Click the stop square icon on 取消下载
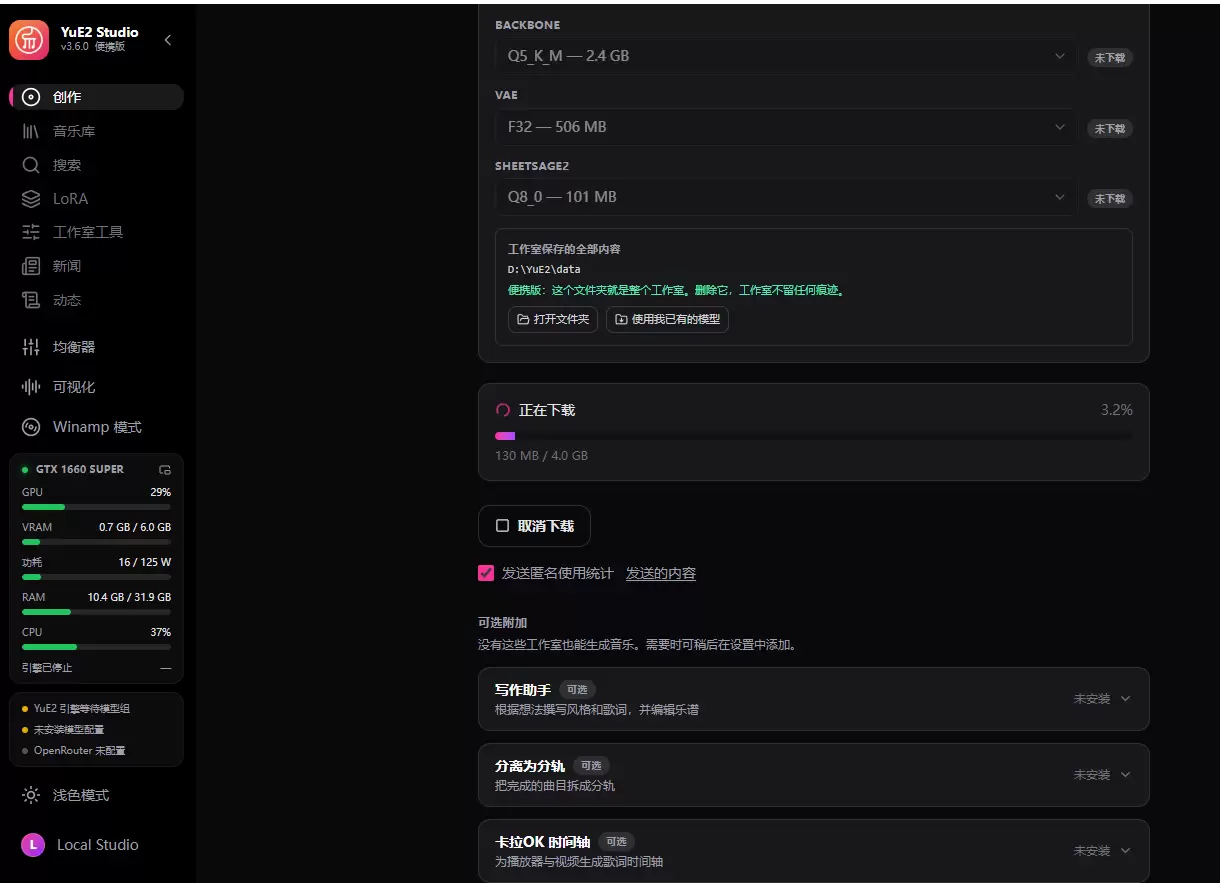Screen dimensions: 1220x883 pos(502,526)
